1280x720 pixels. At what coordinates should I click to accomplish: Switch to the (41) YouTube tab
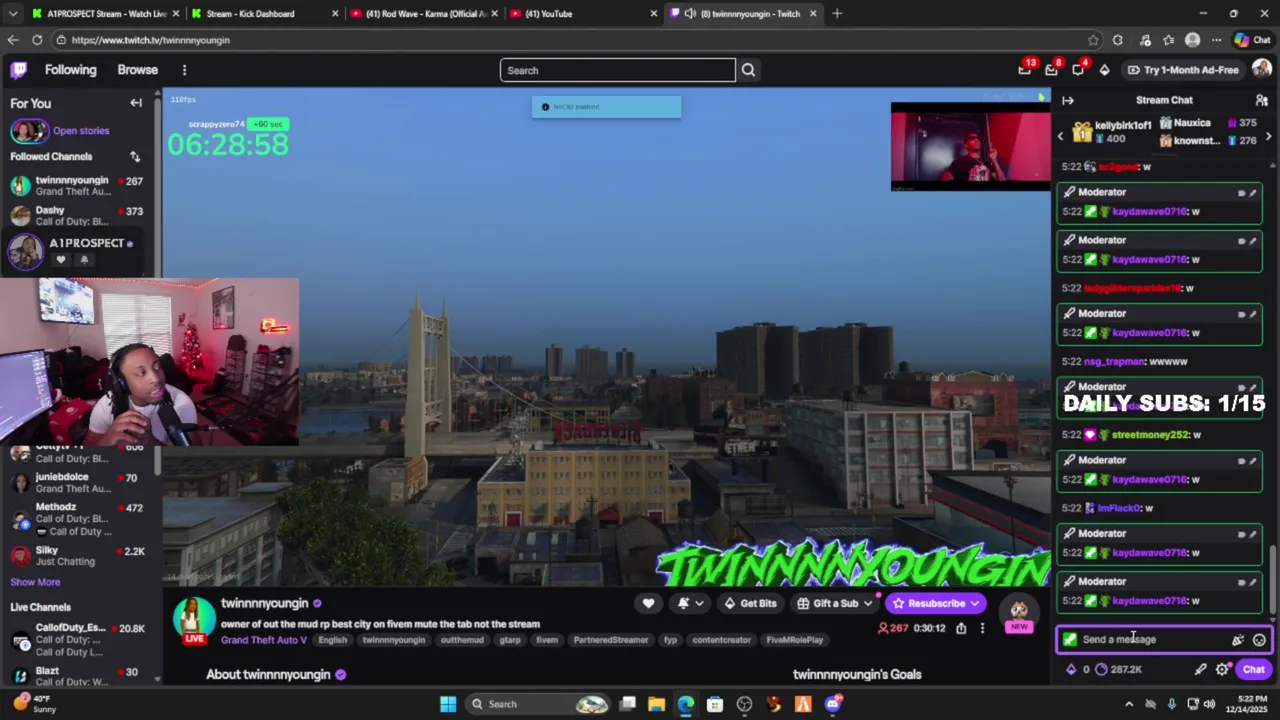click(x=582, y=14)
